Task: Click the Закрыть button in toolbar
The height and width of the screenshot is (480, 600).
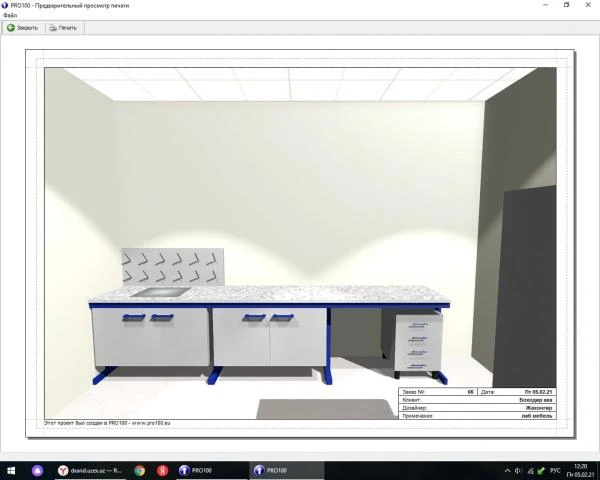Action: point(23,28)
